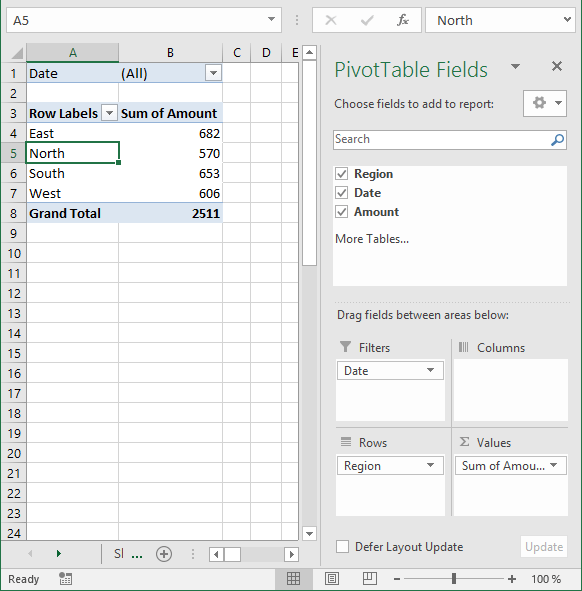Select the cell with value 653
Image resolution: width=582 pixels, height=591 pixels.
tap(170, 173)
